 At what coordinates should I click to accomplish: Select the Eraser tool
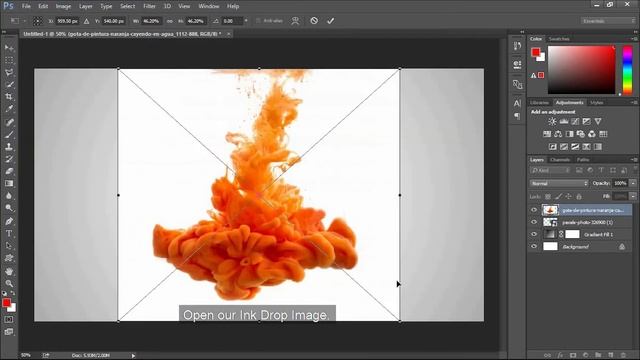tap(9, 171)
